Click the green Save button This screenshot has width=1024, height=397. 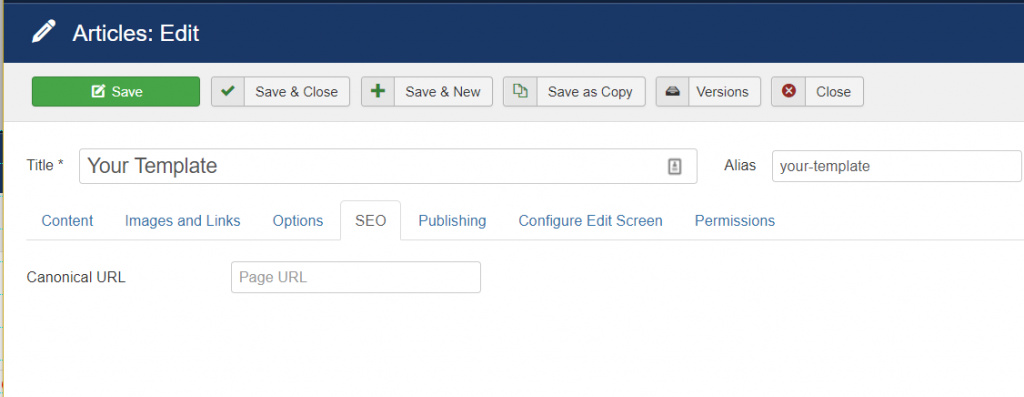coord(116,91)
